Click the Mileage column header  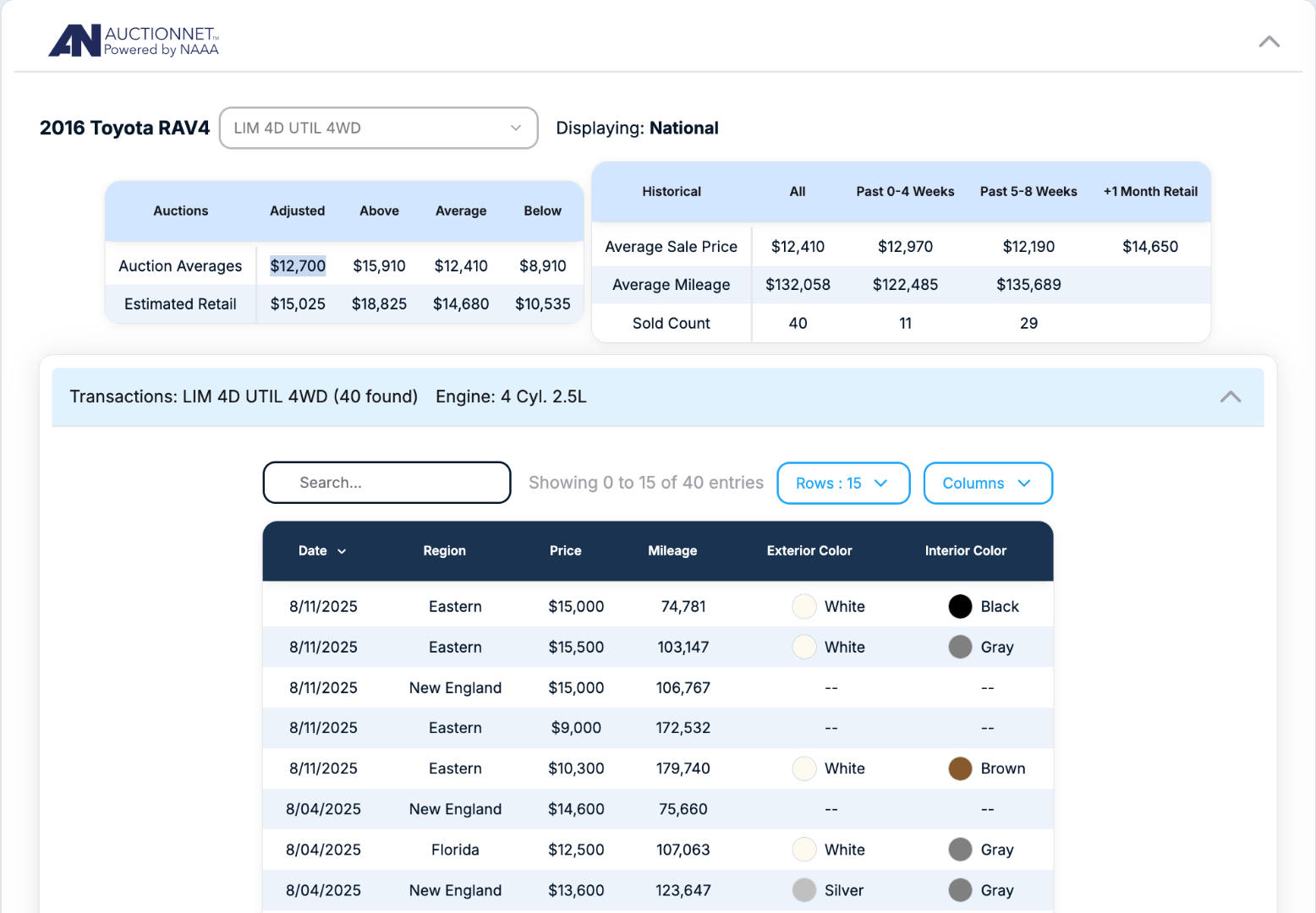(672, 550)
